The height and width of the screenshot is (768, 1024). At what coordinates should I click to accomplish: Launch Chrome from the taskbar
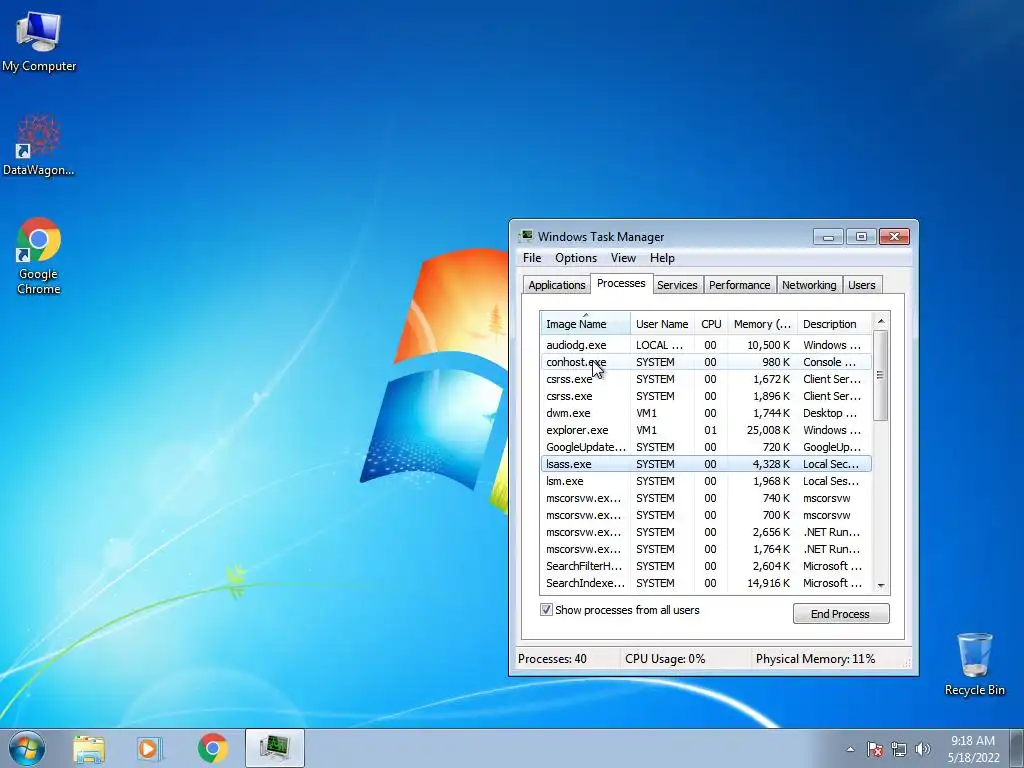click(212, 748)
